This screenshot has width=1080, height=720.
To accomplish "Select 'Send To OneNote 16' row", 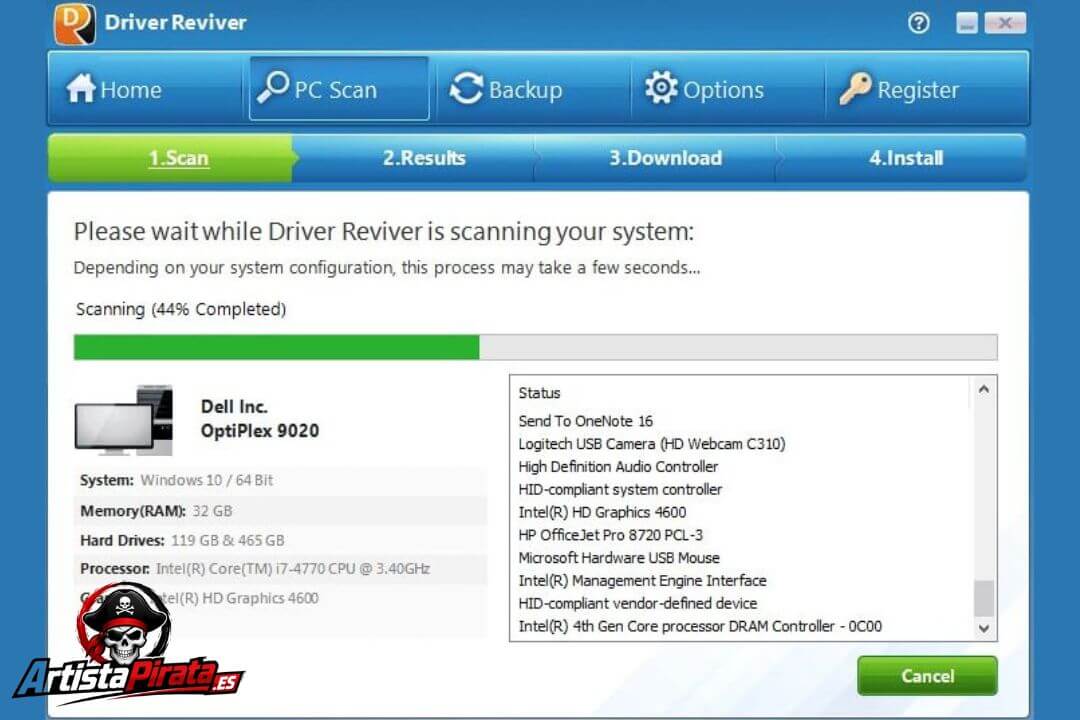I will [585, 421].
